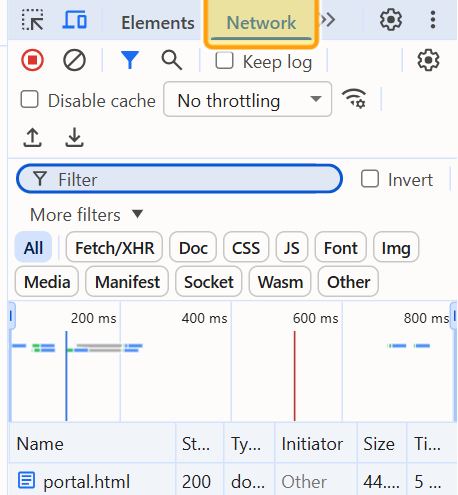
Task: Filter by JS requests
Action: point(292,248)
